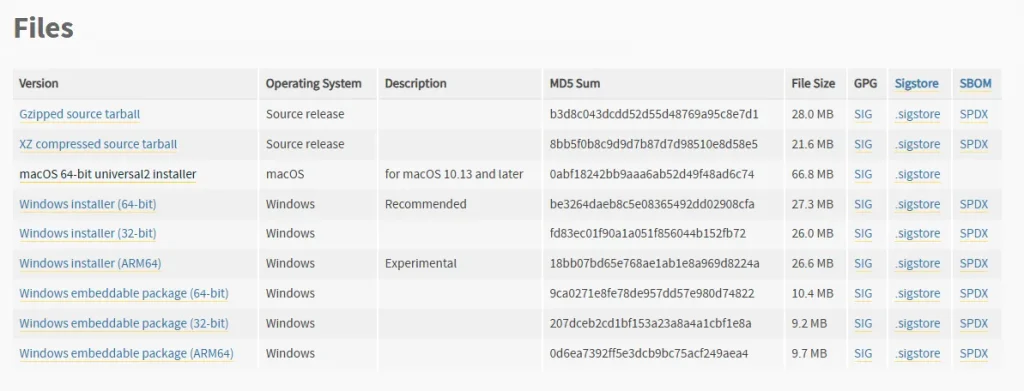This screenshot has width=1024, height=391.
Task: Open .sigstore link for embeddable package (64-bit)
Action: [x=917, y=294]
